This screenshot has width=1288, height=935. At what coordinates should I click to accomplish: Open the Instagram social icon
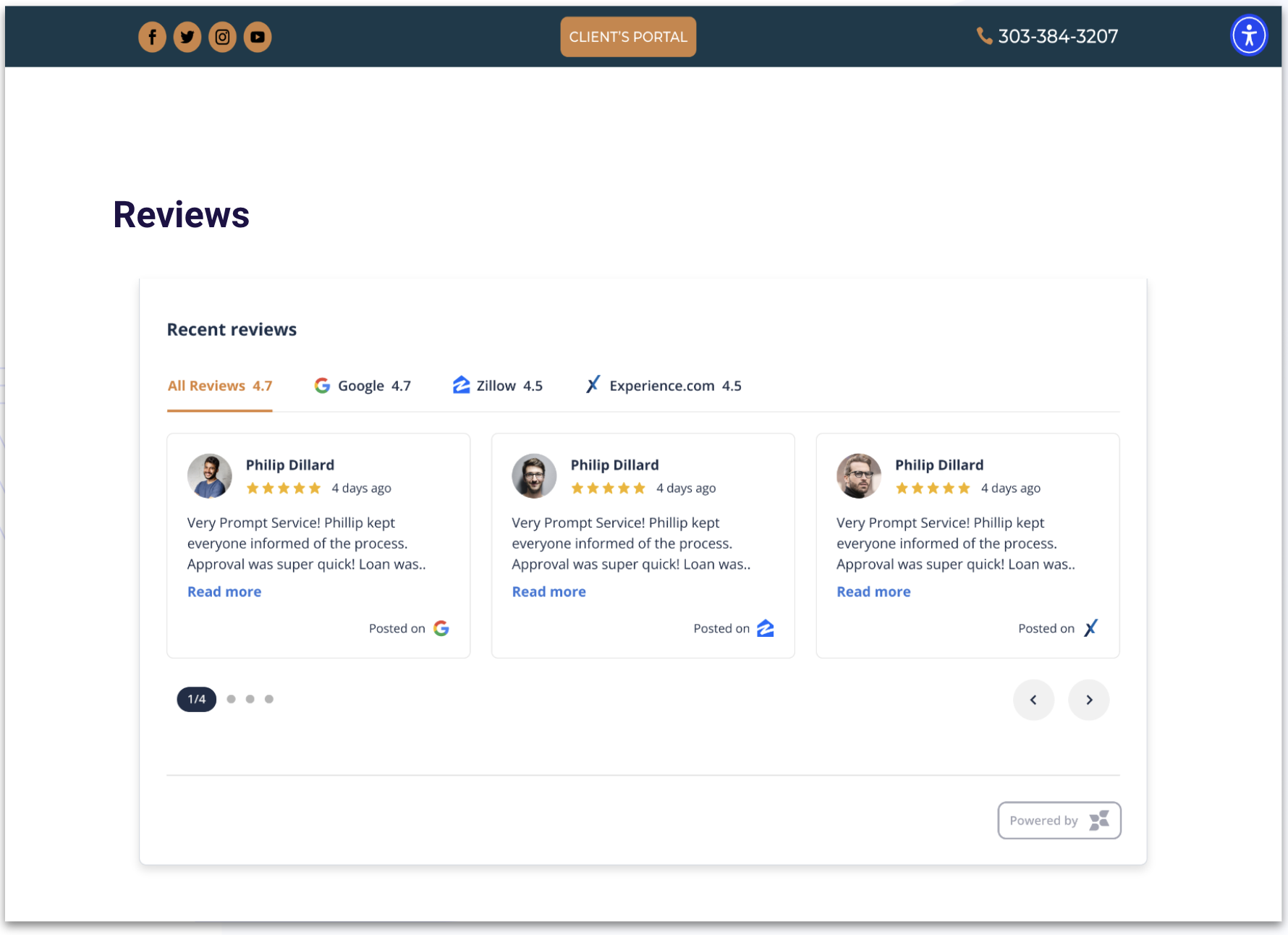click(x=222, y=37)
